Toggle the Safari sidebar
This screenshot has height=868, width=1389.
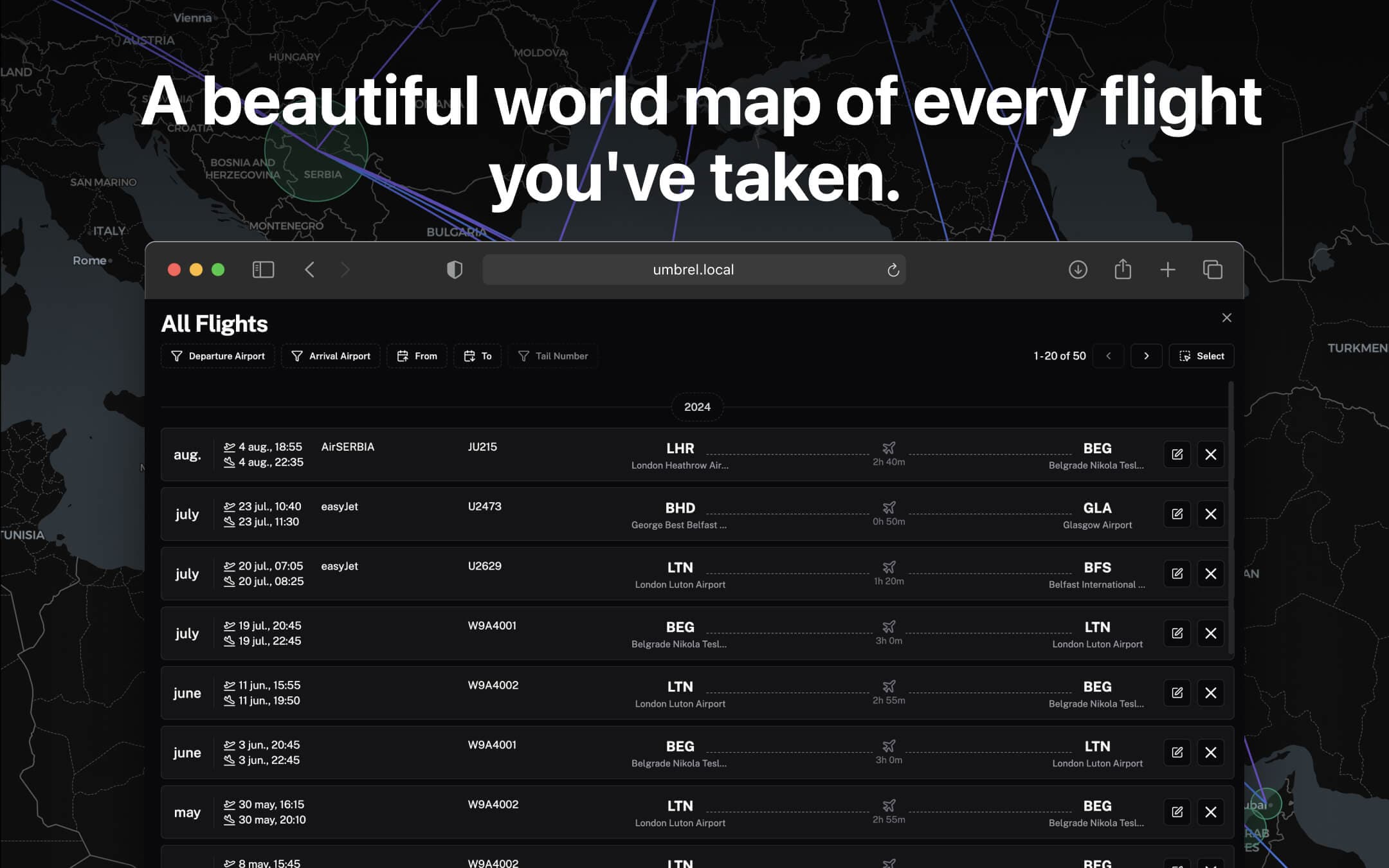pyautogui.click(x=263, y=269)
